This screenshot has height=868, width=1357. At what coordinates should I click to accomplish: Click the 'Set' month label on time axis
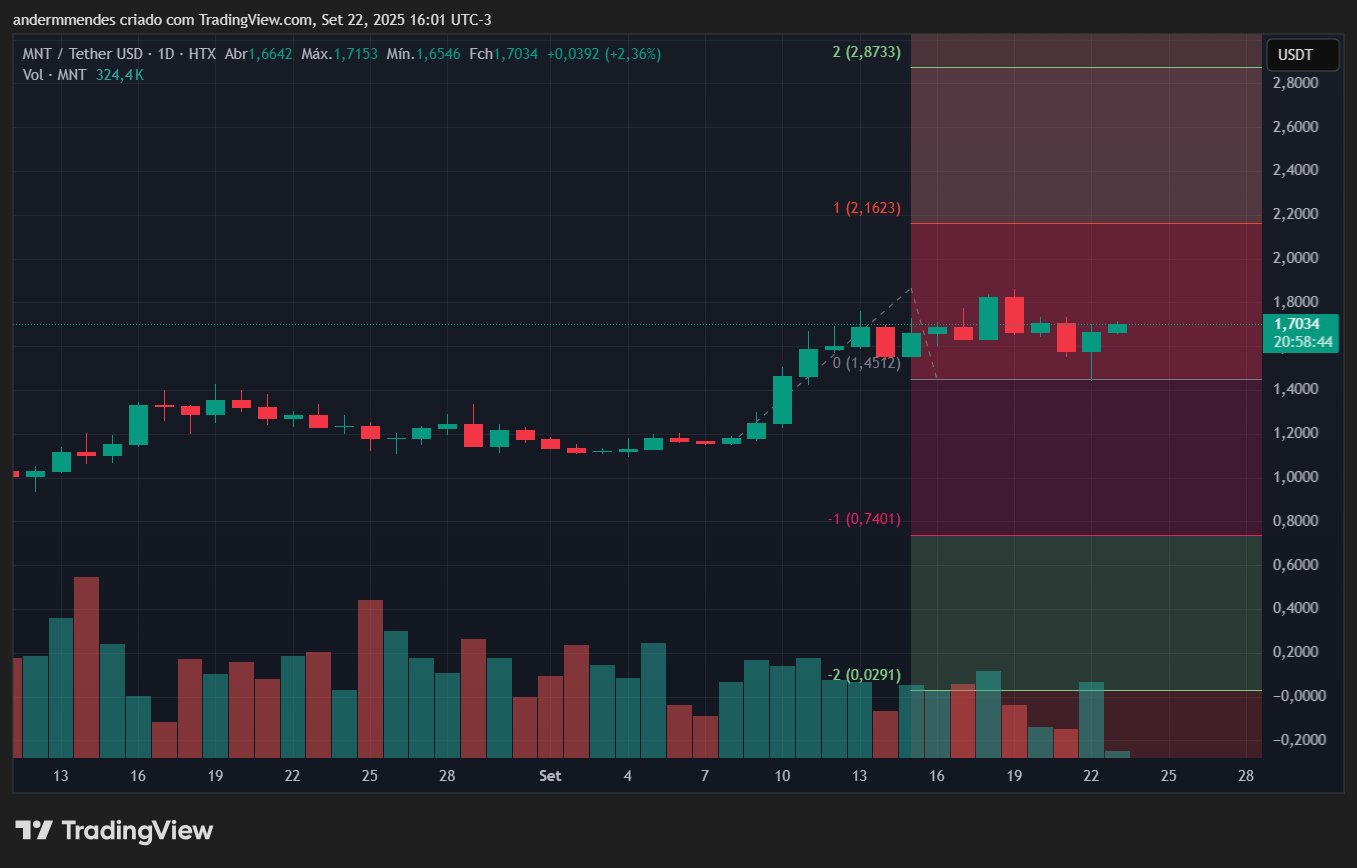tap(550, 776)
